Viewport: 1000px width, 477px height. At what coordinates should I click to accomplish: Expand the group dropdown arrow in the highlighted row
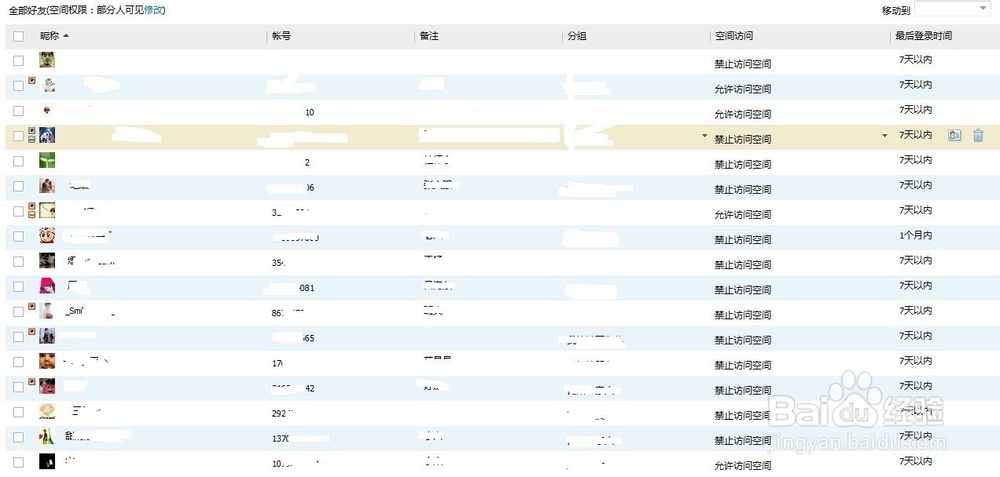point(704,135)
